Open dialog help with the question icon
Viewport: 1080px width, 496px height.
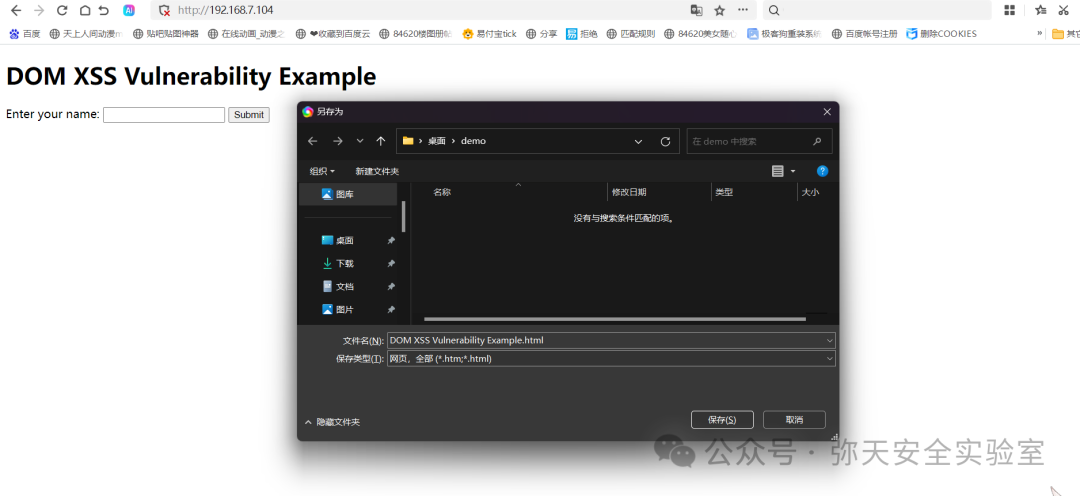(x=822, y=172)
